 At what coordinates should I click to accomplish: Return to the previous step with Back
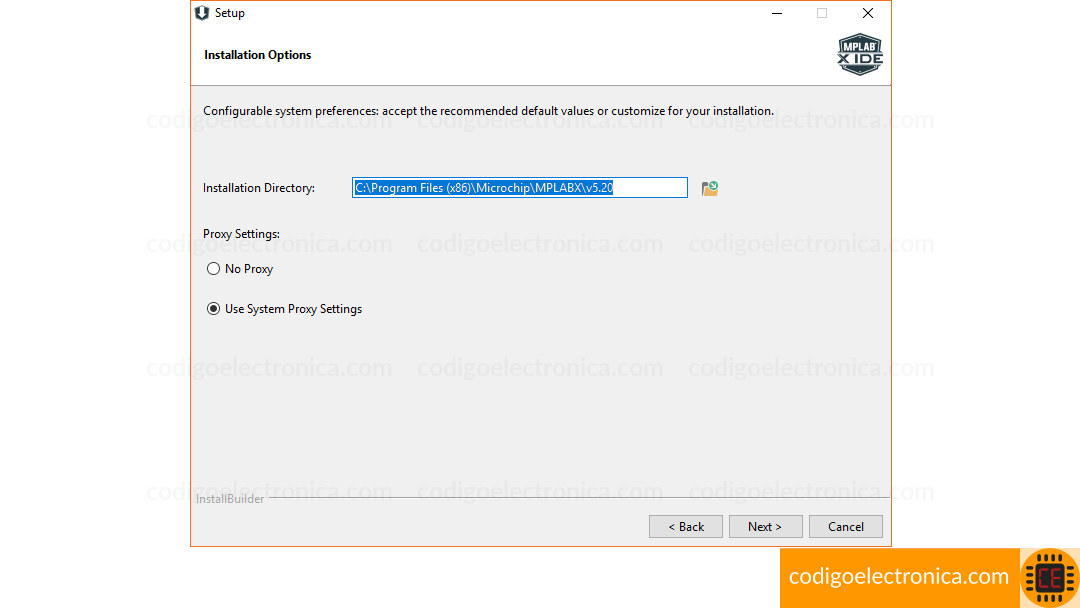point(685,527)
